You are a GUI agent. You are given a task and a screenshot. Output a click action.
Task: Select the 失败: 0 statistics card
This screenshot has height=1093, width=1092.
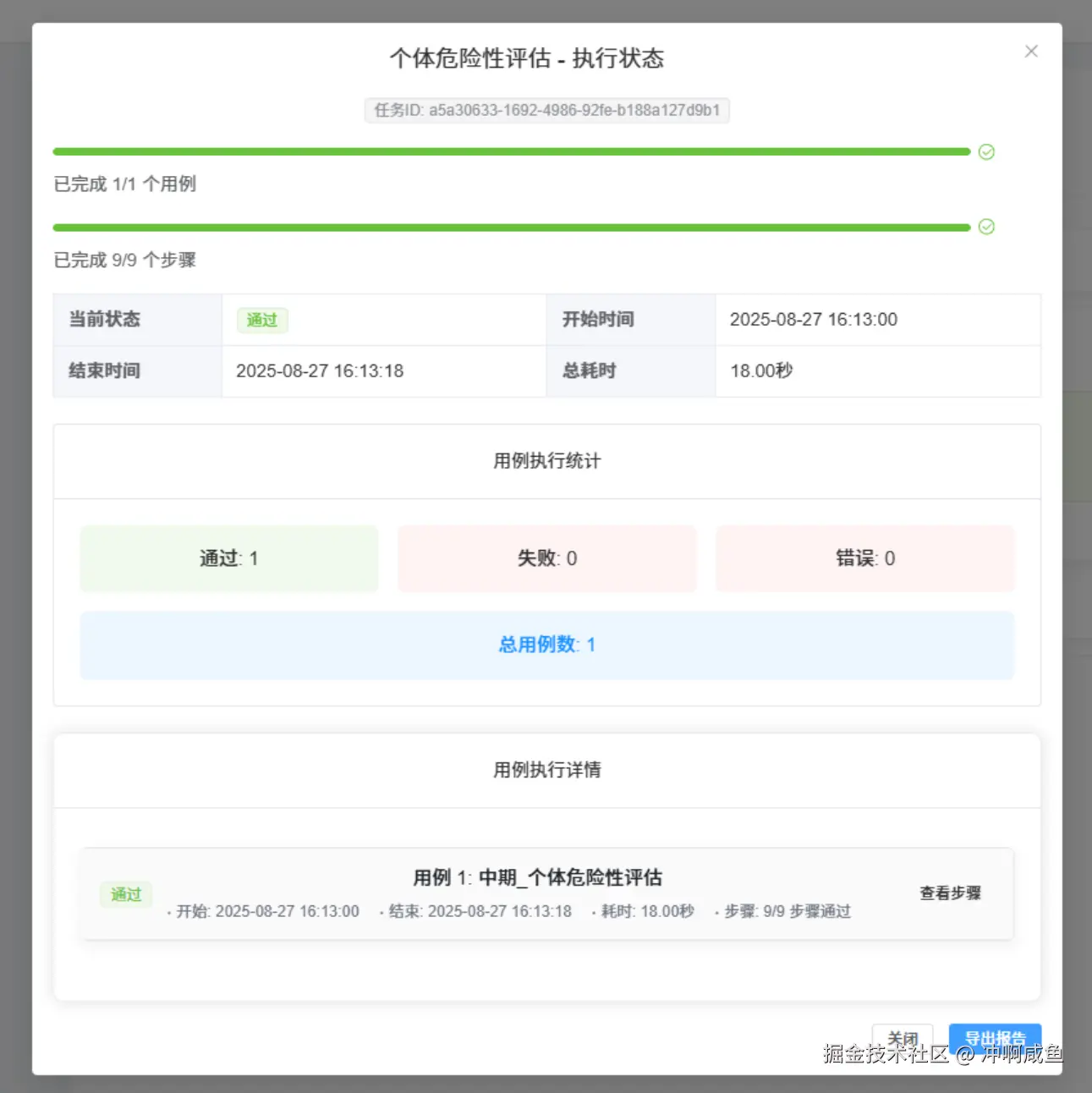coord(547,558)
